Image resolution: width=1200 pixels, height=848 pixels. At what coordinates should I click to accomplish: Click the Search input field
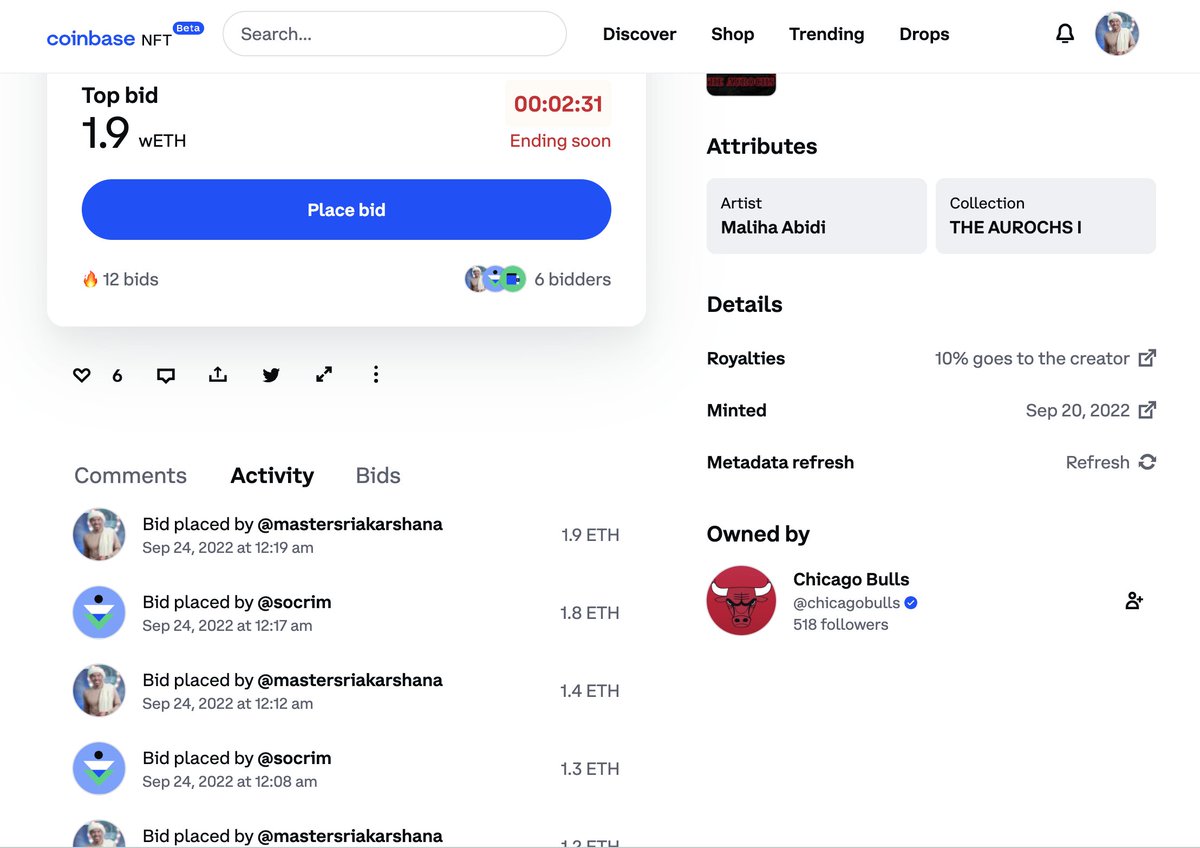(x=395, y=34)
